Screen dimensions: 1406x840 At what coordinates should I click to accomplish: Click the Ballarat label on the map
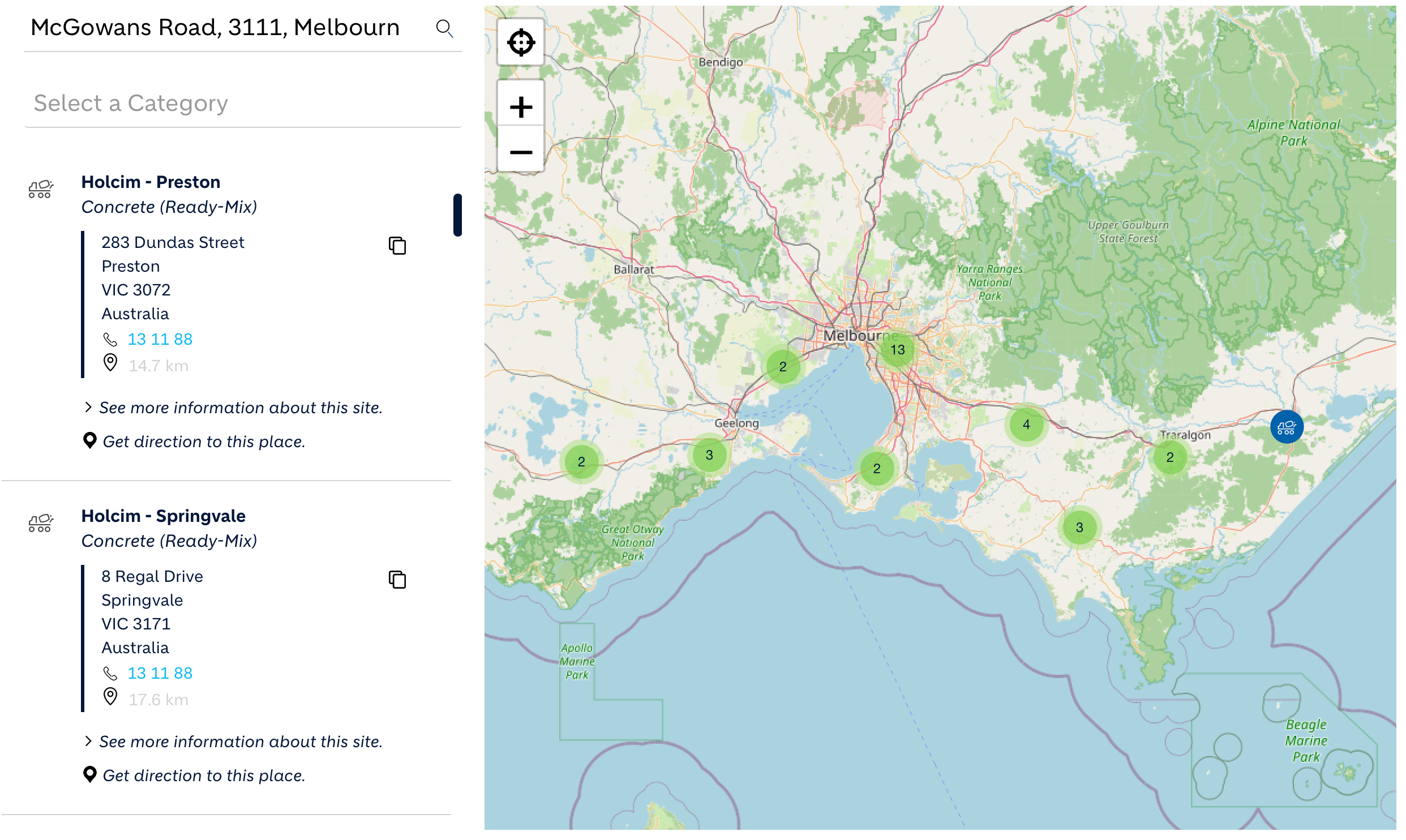(634, 269)
